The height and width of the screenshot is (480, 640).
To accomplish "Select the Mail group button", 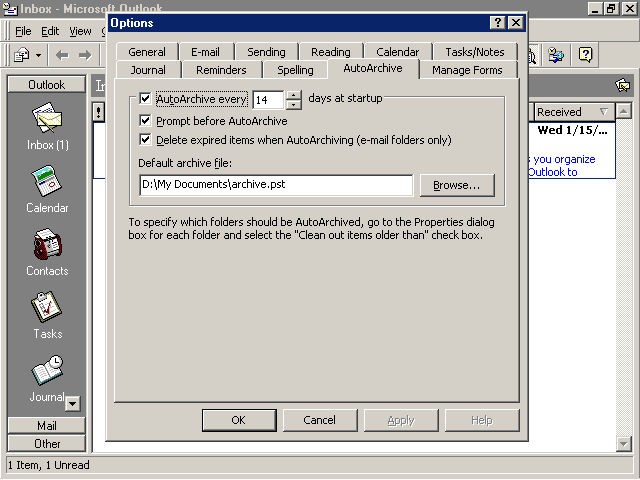I will click(x=47, y=425).
